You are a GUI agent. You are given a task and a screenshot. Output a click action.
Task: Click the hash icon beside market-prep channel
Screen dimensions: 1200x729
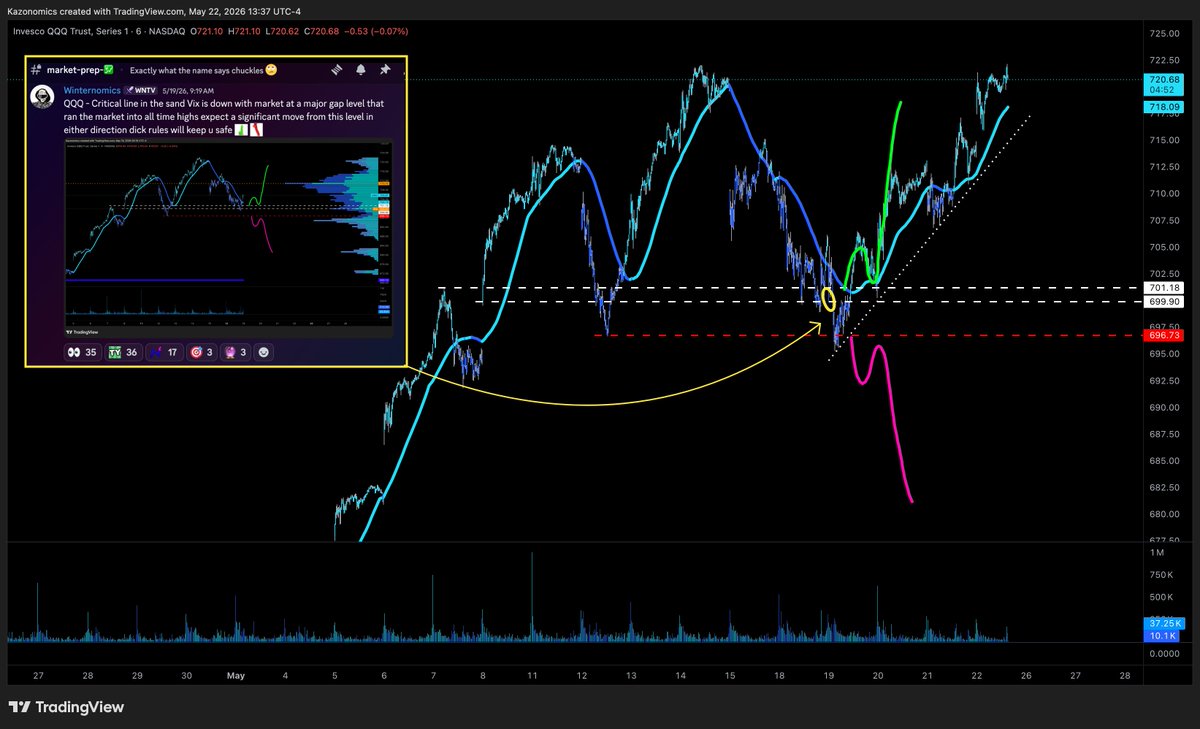[36, 71]
